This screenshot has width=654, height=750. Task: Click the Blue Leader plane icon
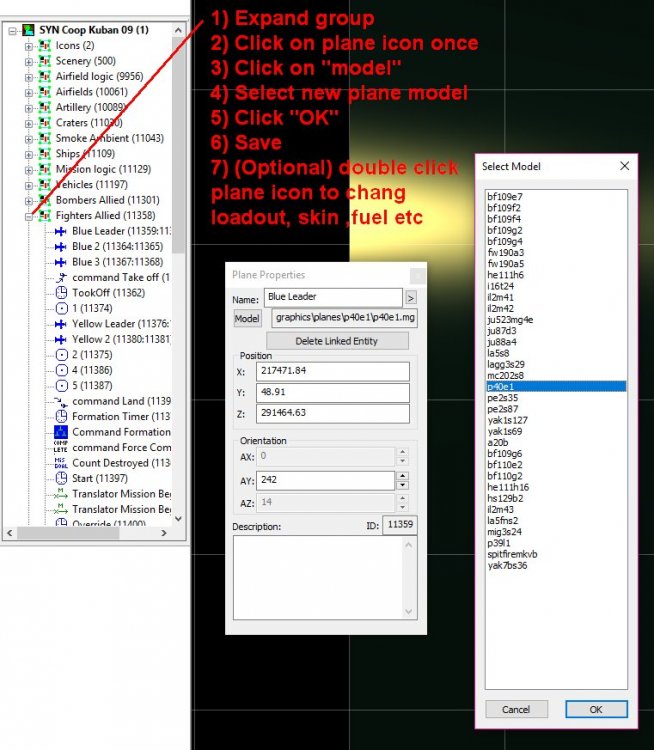point(59,231)
